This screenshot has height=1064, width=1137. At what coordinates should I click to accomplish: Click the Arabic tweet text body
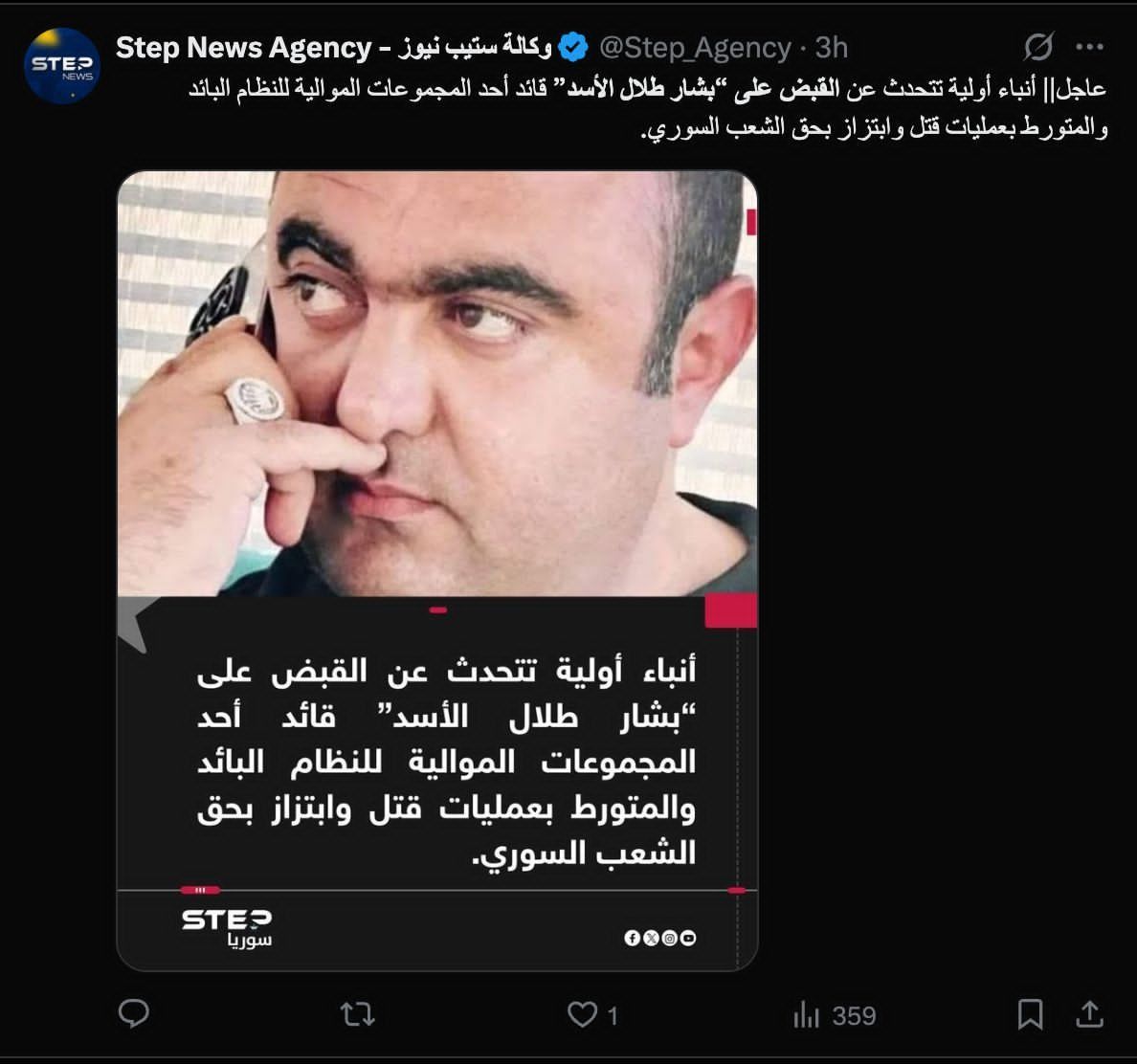coord(648,108)
